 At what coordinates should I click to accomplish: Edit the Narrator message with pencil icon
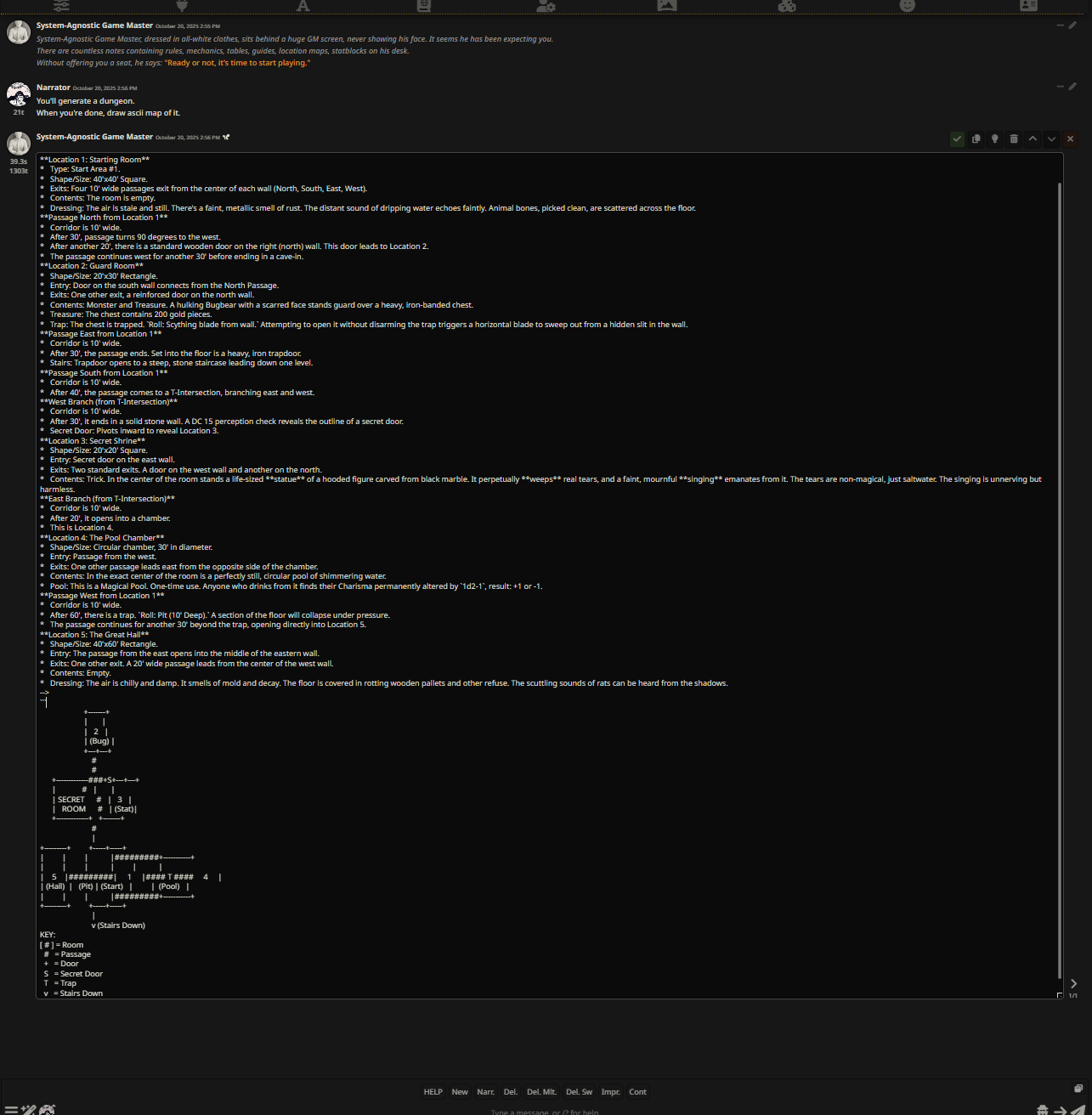(x=1072, y=87)
